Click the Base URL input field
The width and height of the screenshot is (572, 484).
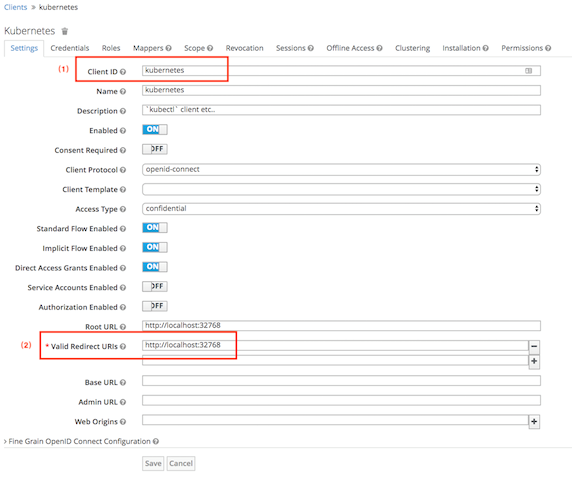pos(341,381)
